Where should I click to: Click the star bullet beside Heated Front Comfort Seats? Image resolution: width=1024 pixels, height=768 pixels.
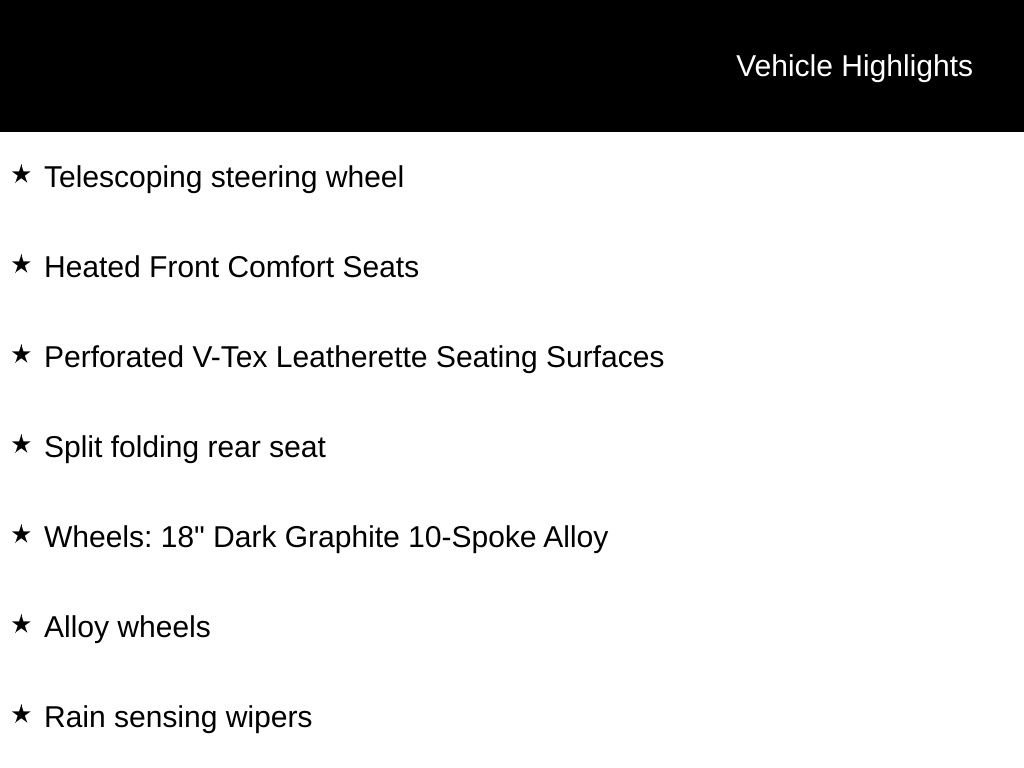click(x=21, y=265)
